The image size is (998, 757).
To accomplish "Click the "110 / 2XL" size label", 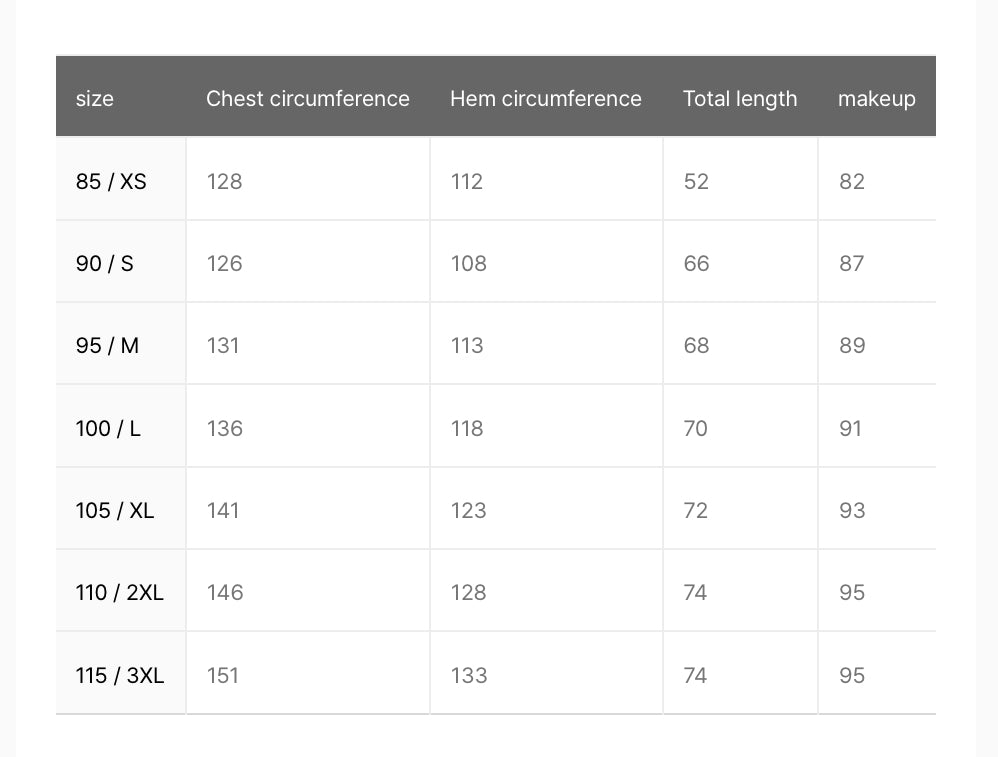I will coord(120,592).
